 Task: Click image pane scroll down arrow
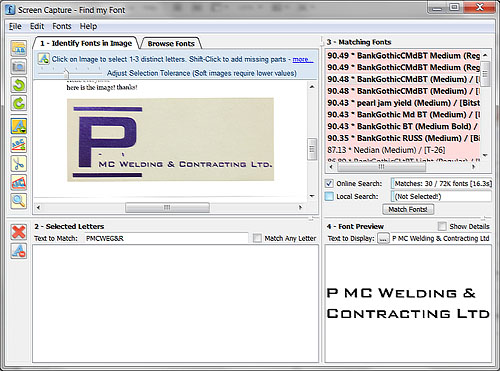tap(312, 196)
